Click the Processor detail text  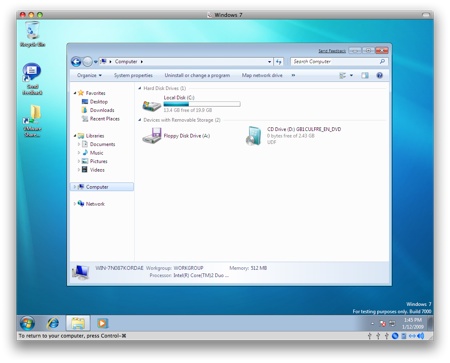pos(189,275)
